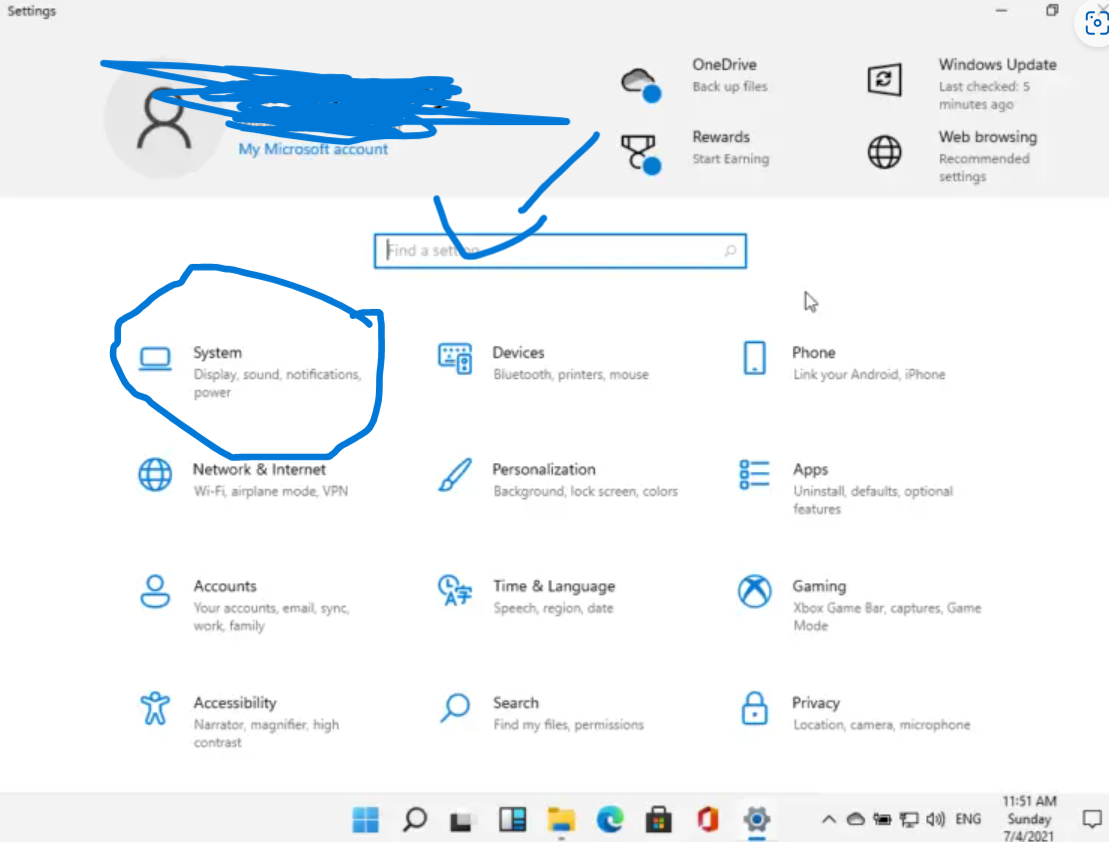Select Network & Internet label
This screenshot has width=1109, height=842.
point(260,469)
